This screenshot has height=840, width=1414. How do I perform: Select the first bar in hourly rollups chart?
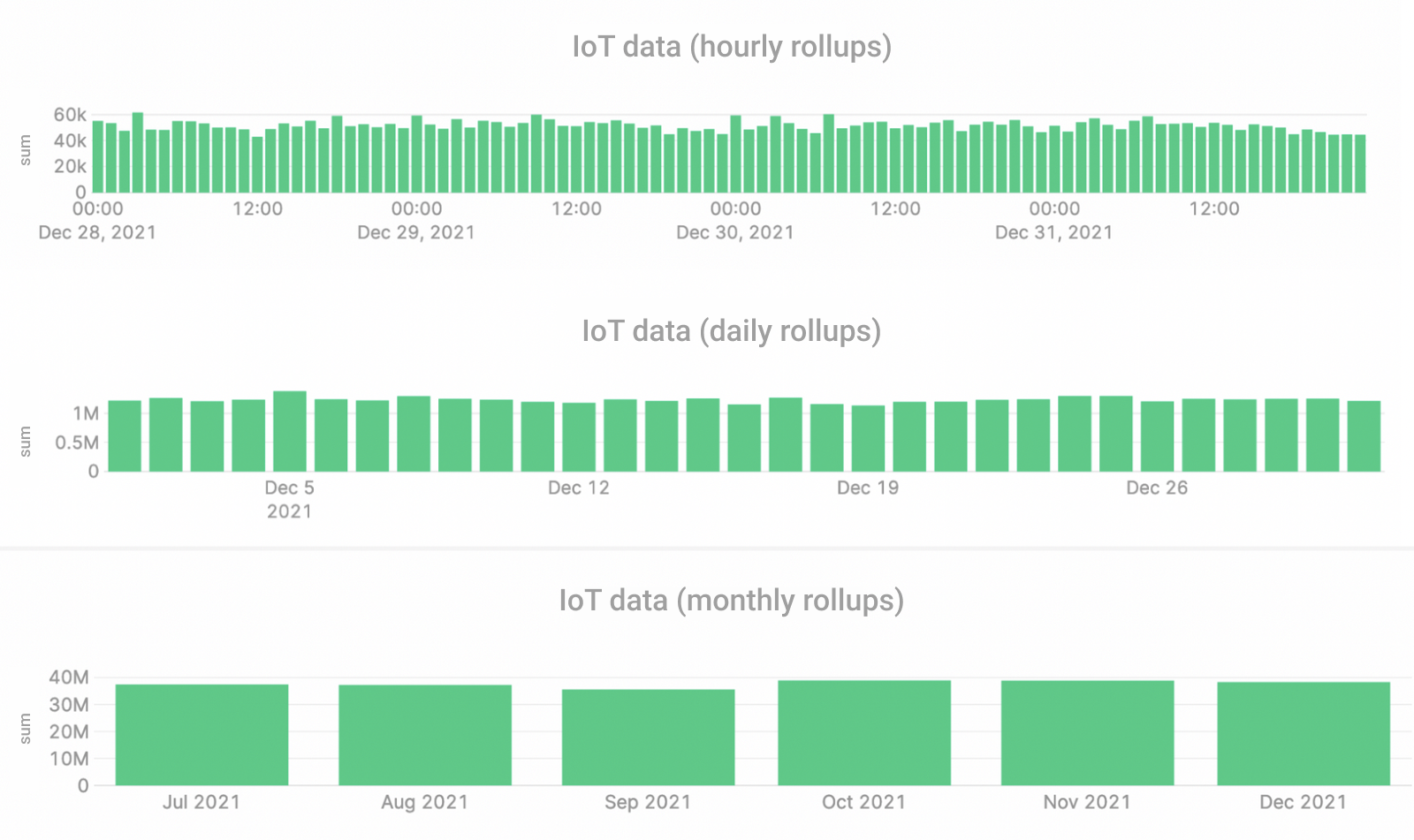(98, 157)
